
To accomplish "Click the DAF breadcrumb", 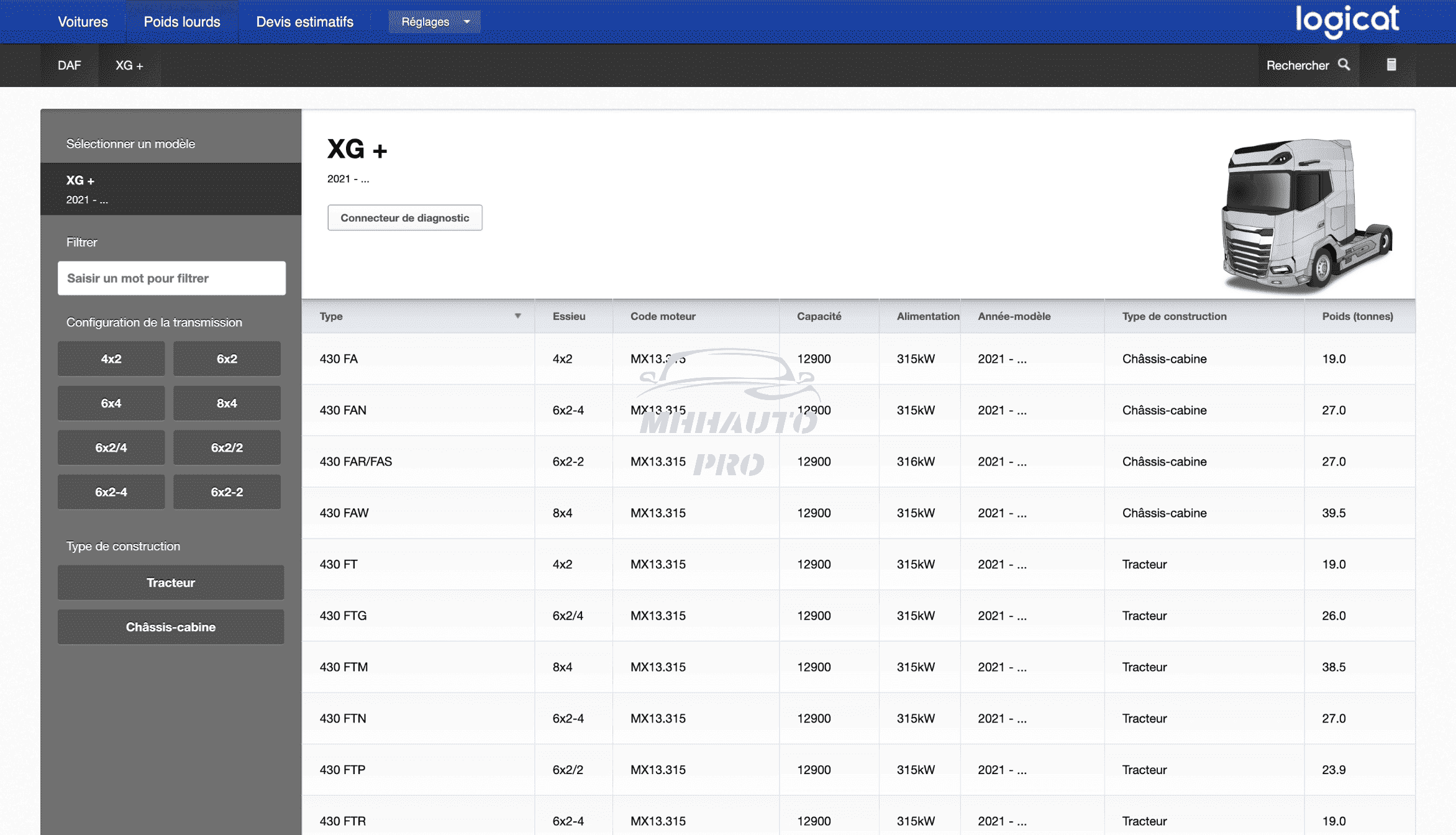I will 69,65.
